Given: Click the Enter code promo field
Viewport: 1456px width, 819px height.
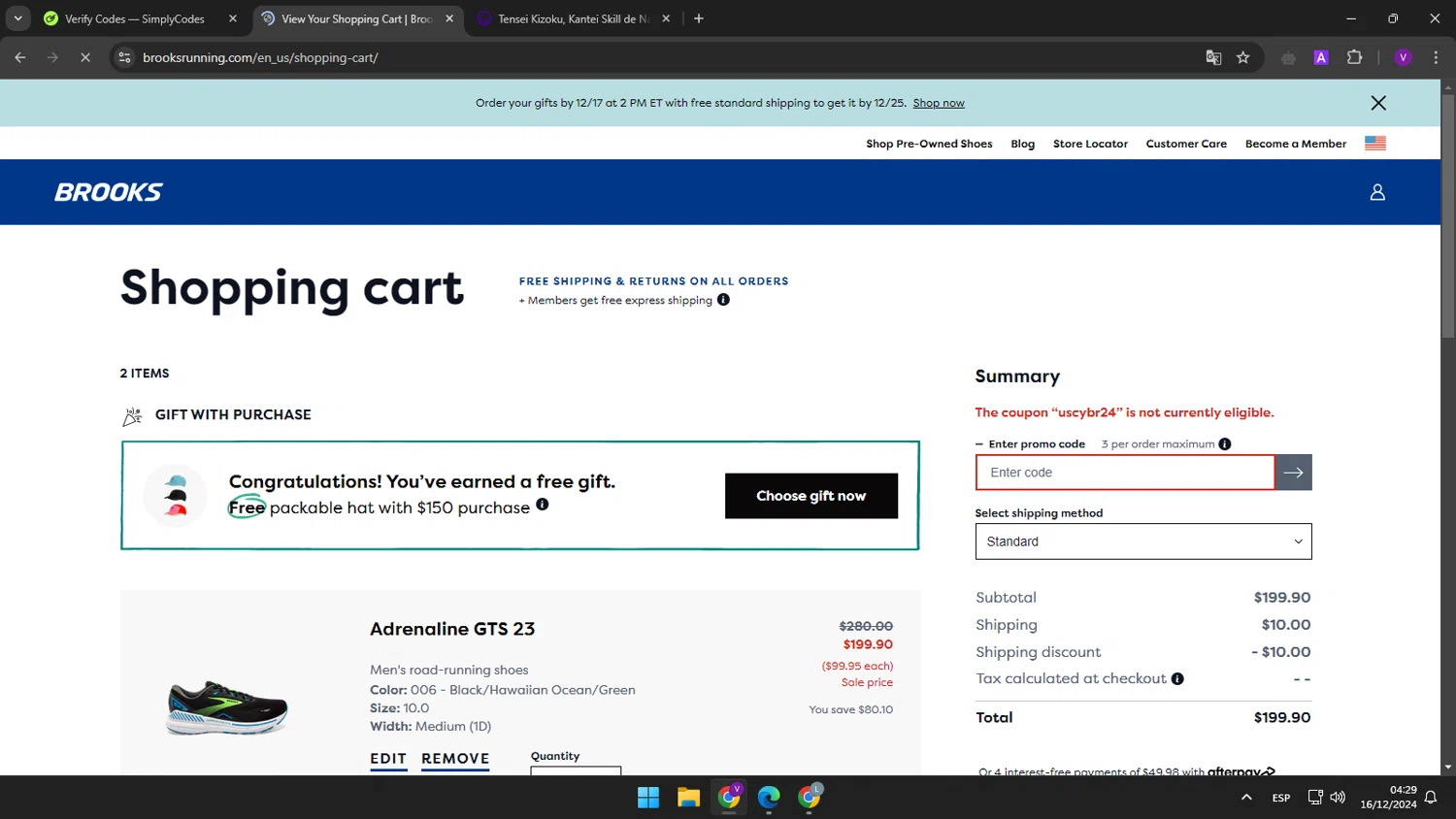Looking at the screenshot, I should (1125, 473).
